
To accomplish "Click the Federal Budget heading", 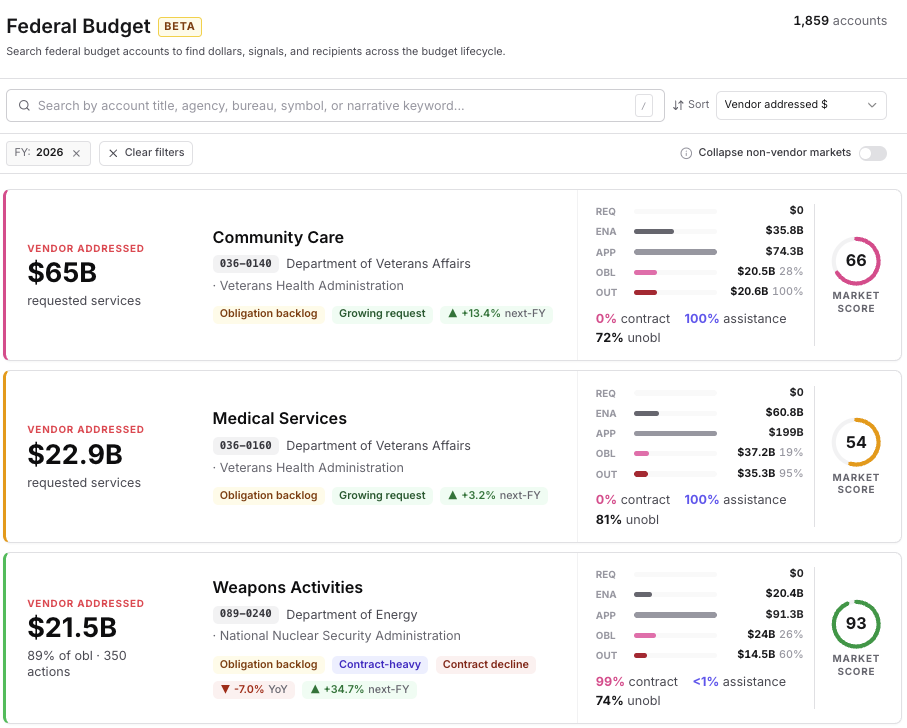I will (78, 27).
